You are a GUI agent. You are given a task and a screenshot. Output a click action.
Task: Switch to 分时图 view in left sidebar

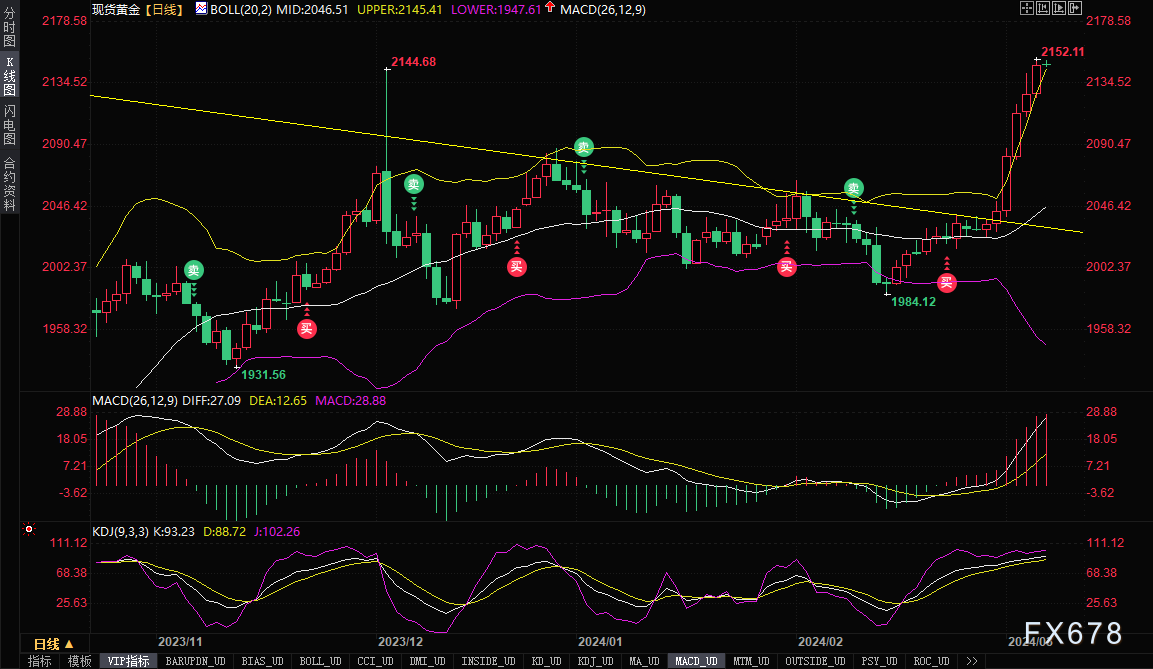coord(10,27)
